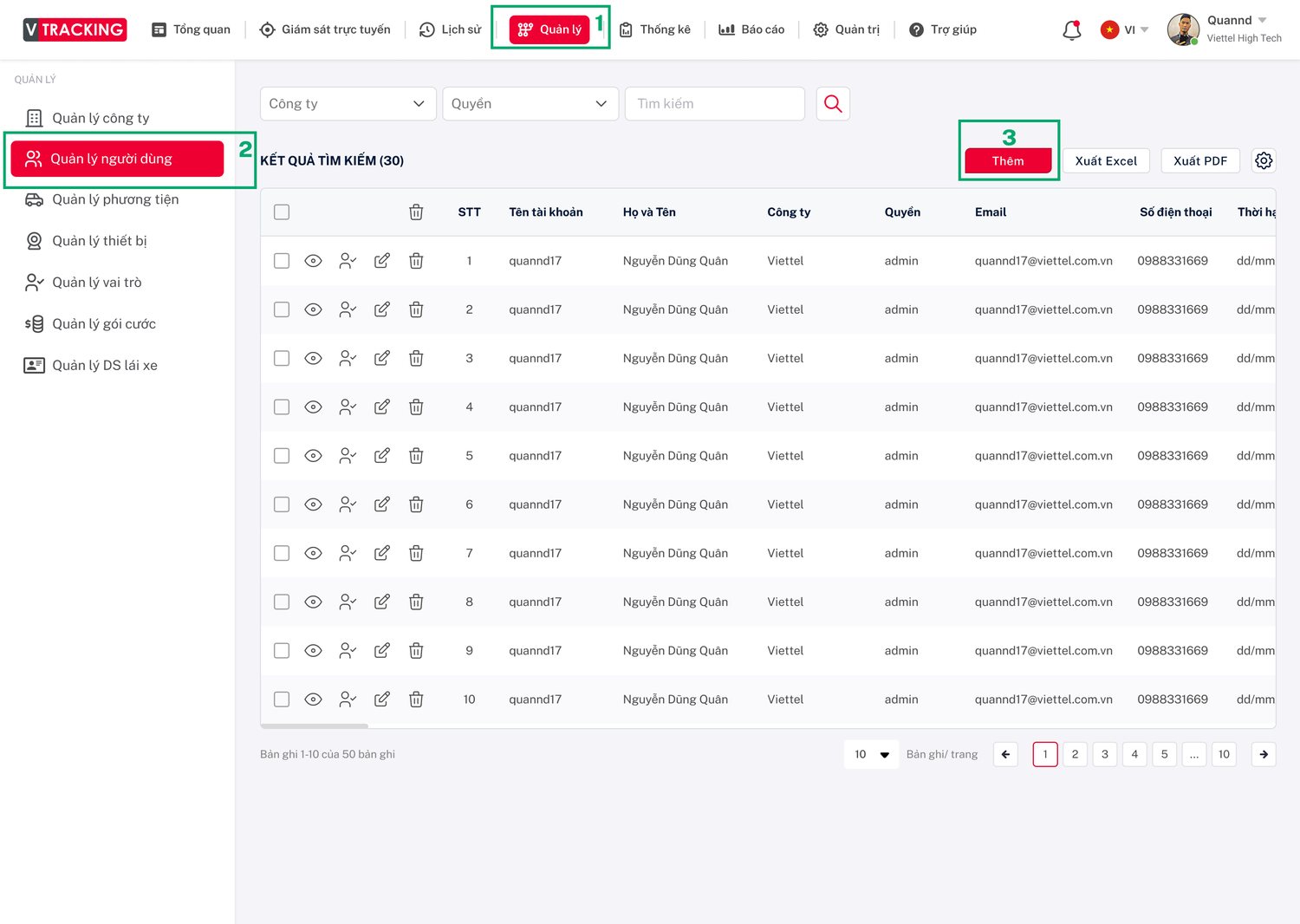The width and height of the screenshot is (1300, 924).
Task: Check the checkbox for row 1
Action: pos(282,261)
